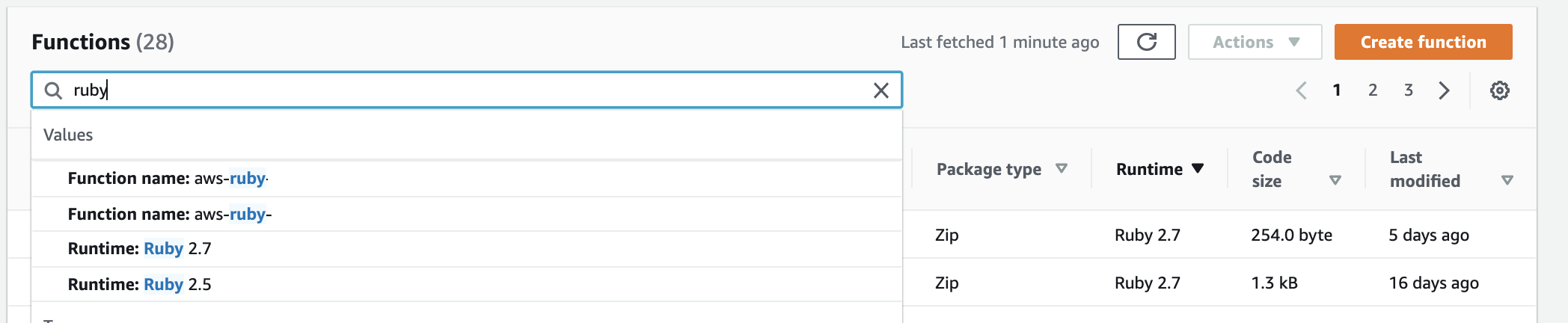Screen dimensions: 1568x323
Task: Sort by Runtime column arrow
Action: pyautogui.click(x=1197, y=169)
